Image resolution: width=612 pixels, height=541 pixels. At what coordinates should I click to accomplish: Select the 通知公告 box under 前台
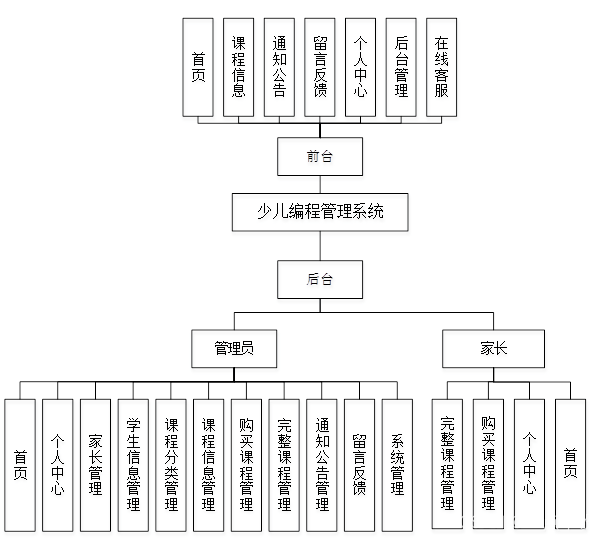click(x=279, y=67)
